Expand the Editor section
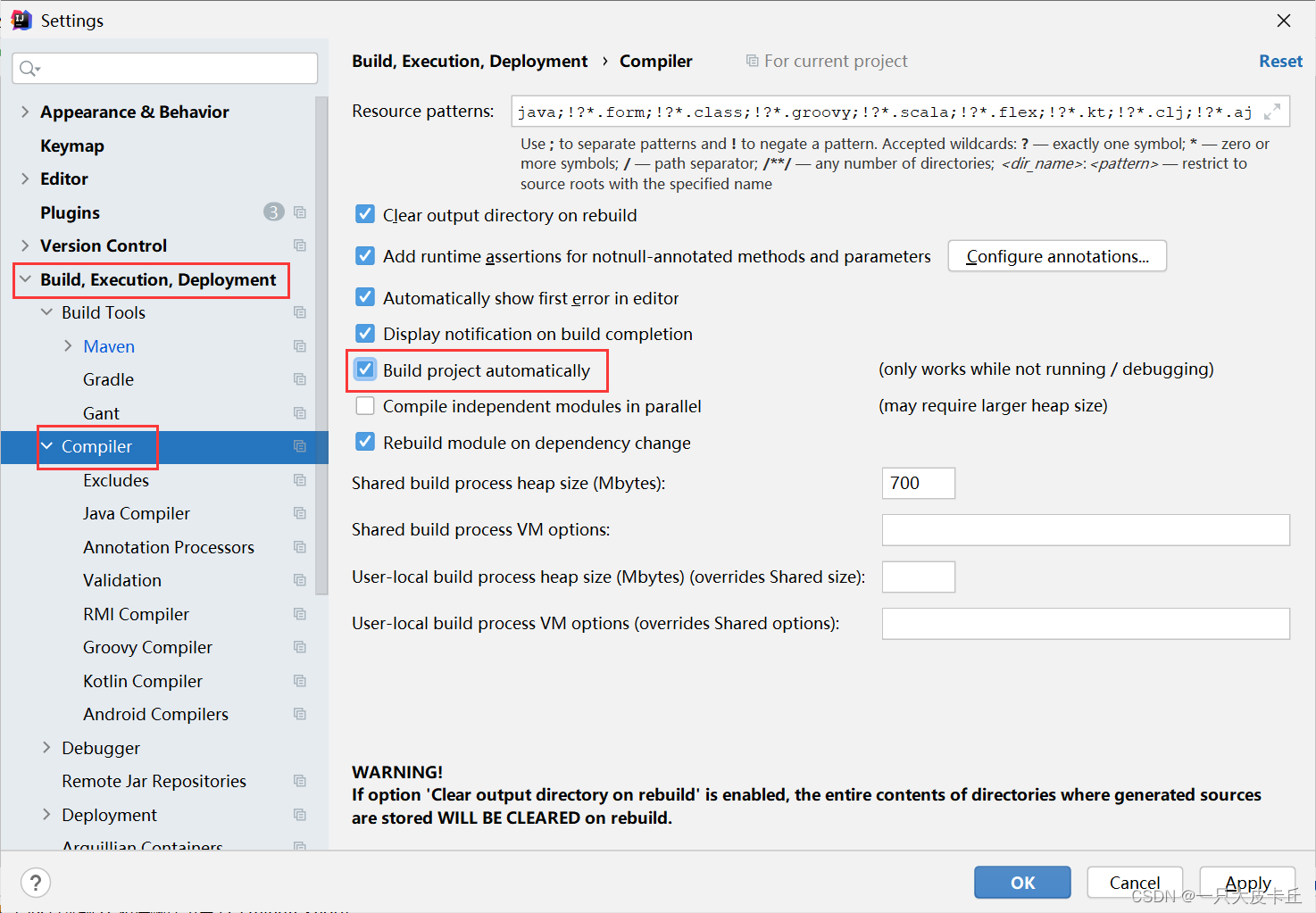The image size is (1316, 913). (25, 178)
